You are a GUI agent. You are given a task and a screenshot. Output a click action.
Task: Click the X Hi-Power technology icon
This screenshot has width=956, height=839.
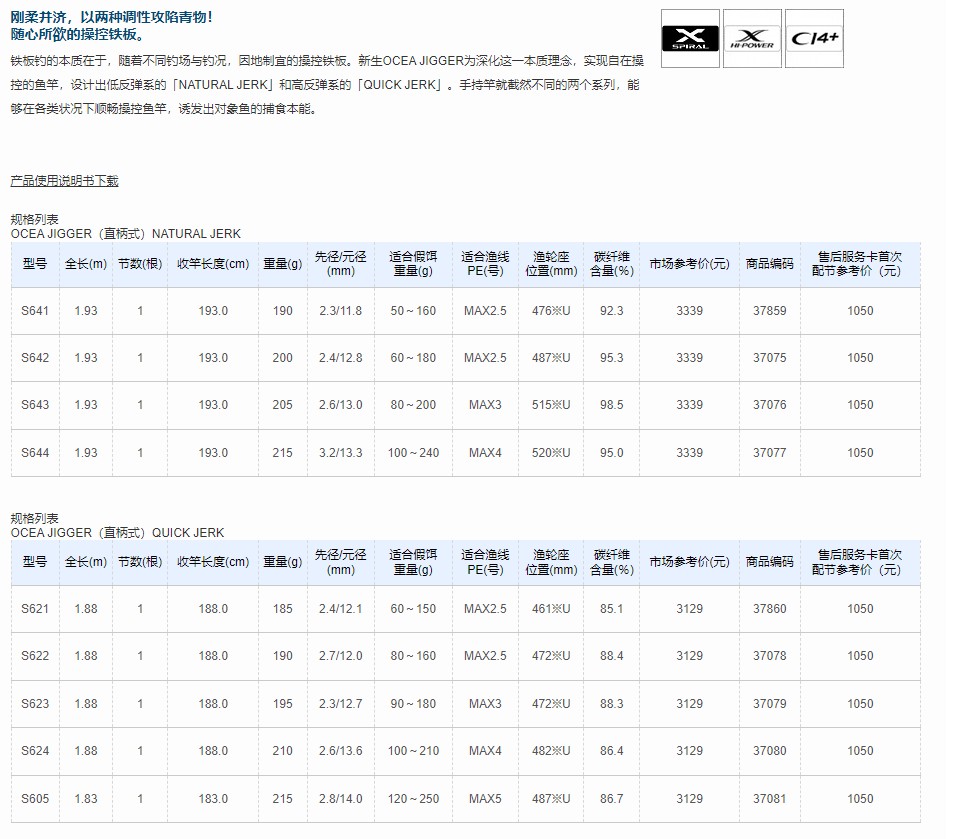pos(752,38)
